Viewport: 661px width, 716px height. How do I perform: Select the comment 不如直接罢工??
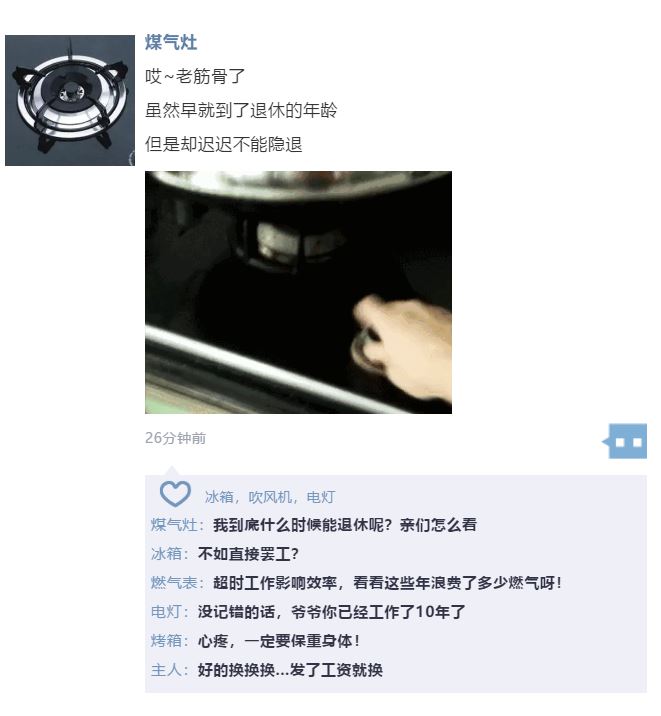248,554
